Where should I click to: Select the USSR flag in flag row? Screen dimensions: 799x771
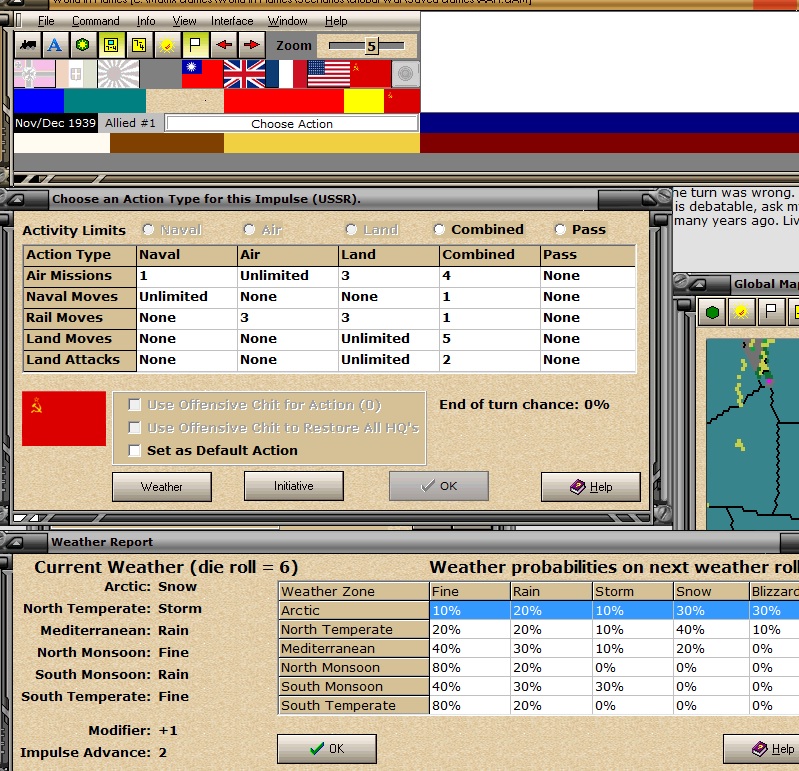point(370,74)
